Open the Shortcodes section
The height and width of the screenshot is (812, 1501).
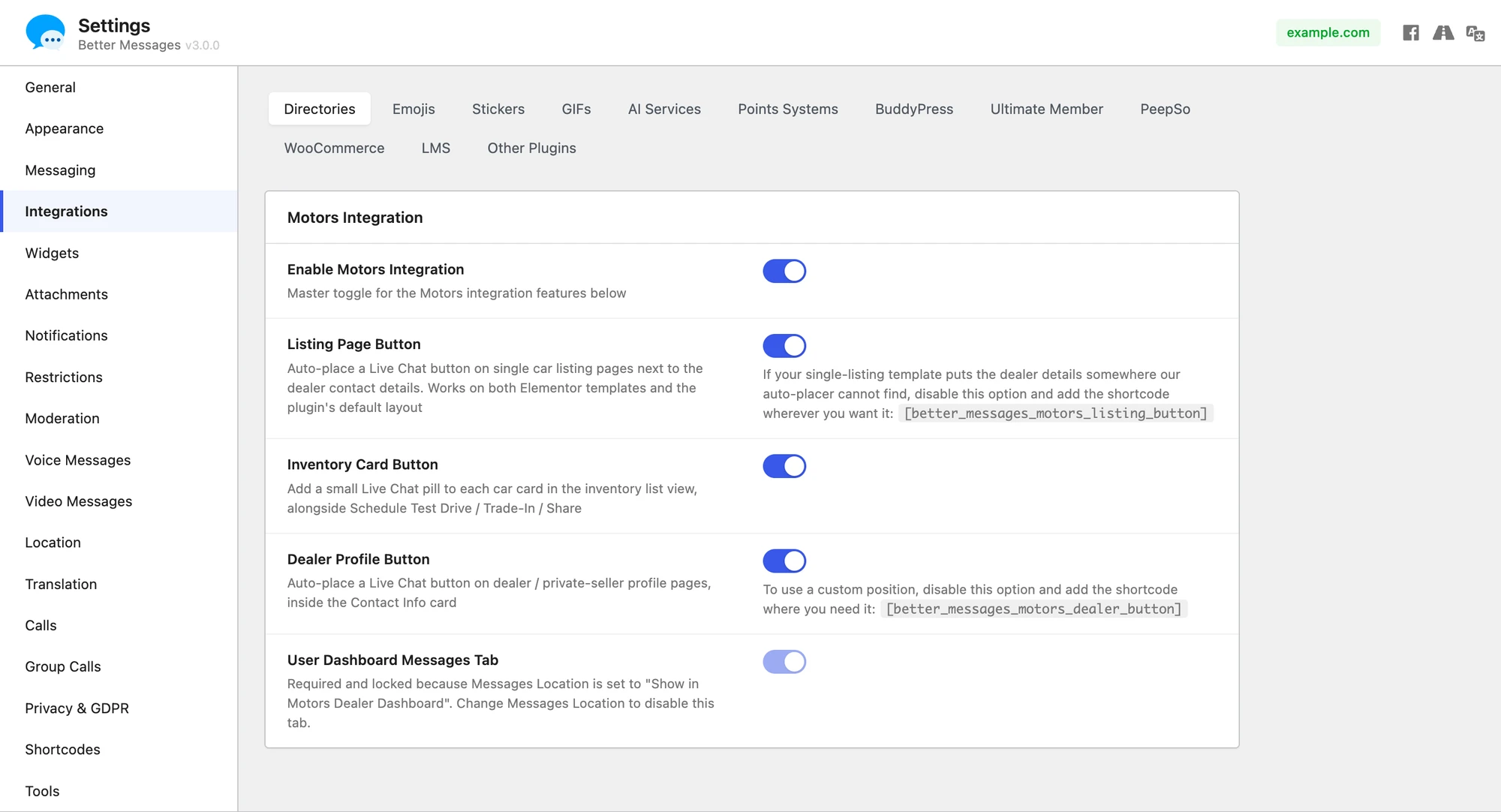[119, 750]
